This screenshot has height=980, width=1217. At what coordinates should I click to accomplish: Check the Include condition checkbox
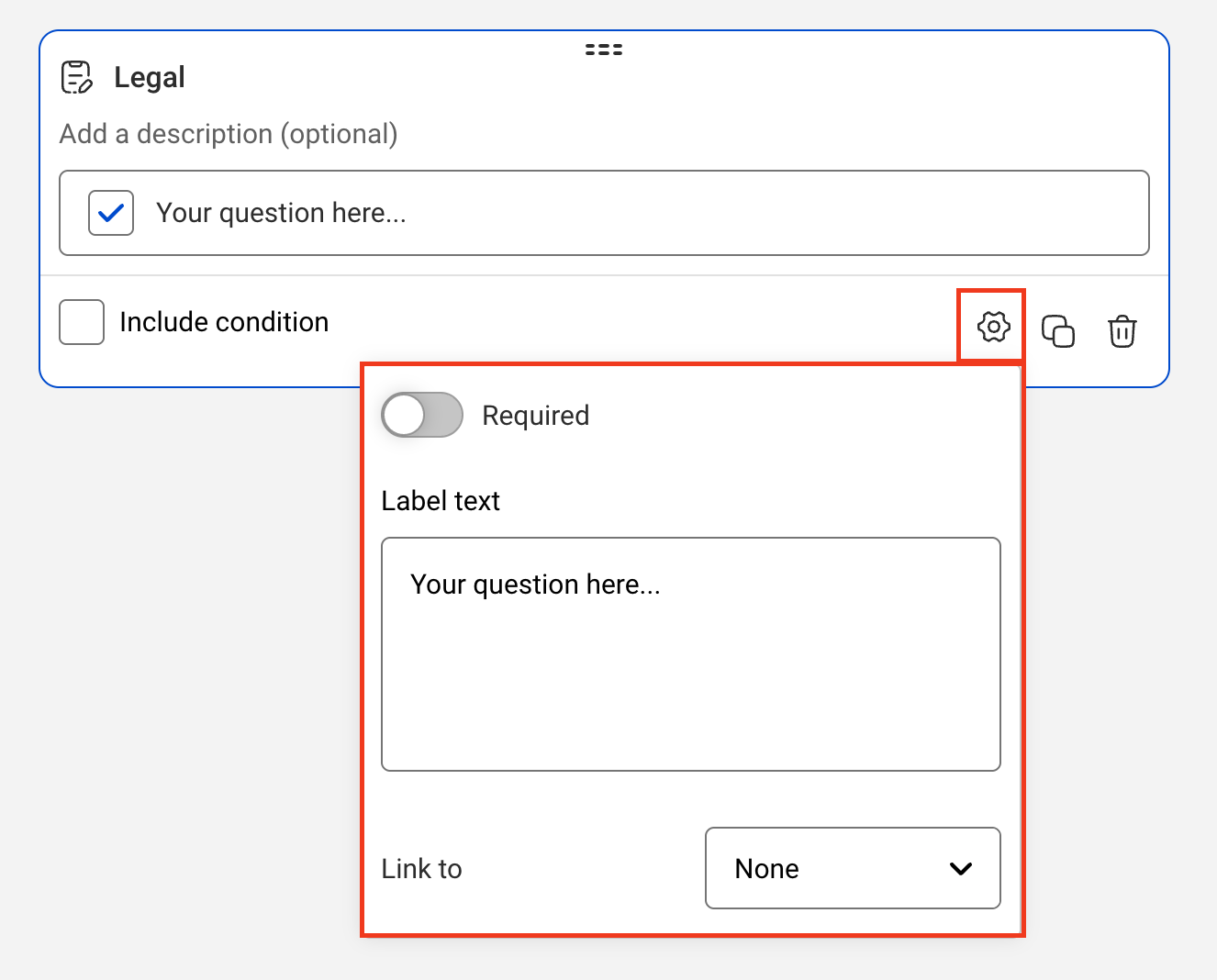pyautogui.click(x=82, y=322)
